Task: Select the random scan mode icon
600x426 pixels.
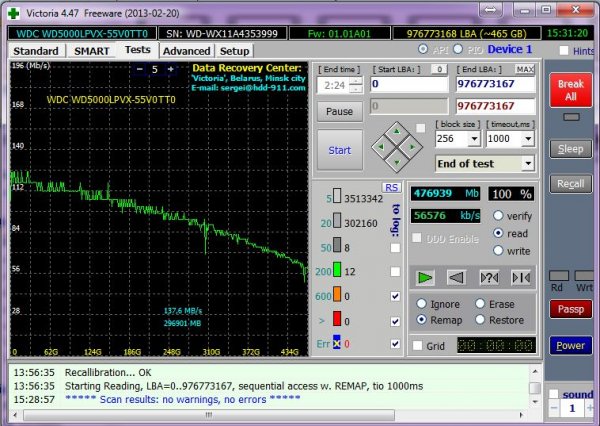Action: pyautogui.click(x=490, y=277)
